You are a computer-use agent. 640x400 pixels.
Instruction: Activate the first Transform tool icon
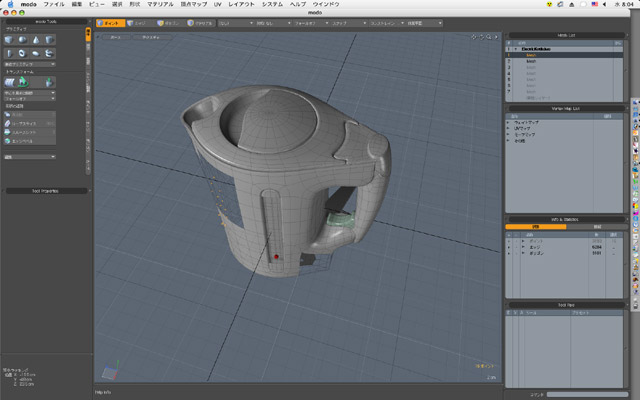(9, 82)
